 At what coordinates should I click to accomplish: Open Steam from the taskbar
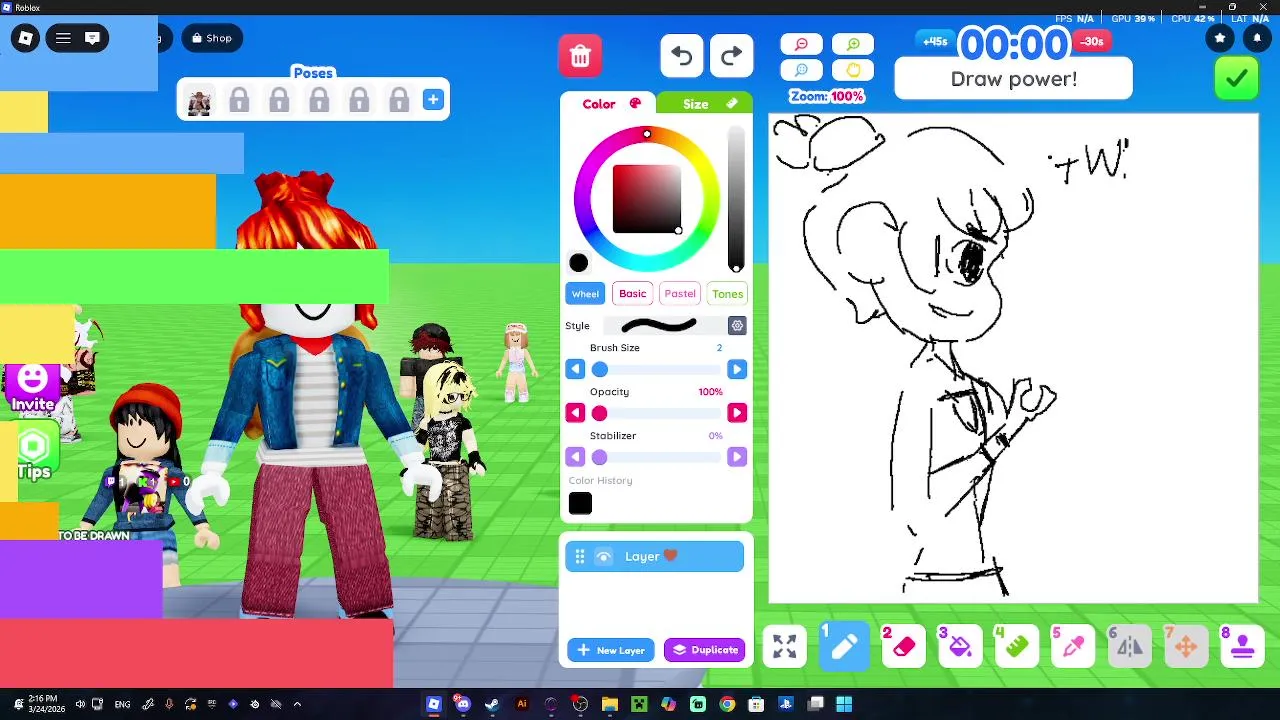[x=492, y=704]
